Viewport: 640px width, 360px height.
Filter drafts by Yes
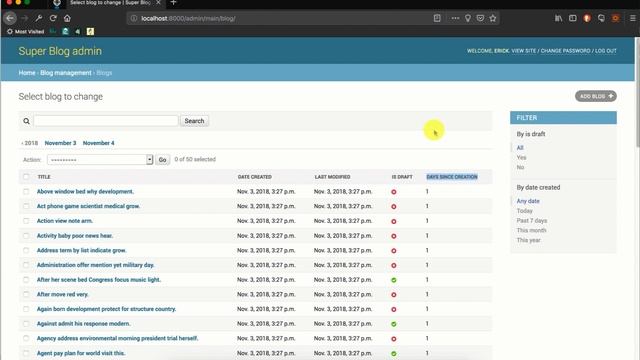click(x=521, y=158)
